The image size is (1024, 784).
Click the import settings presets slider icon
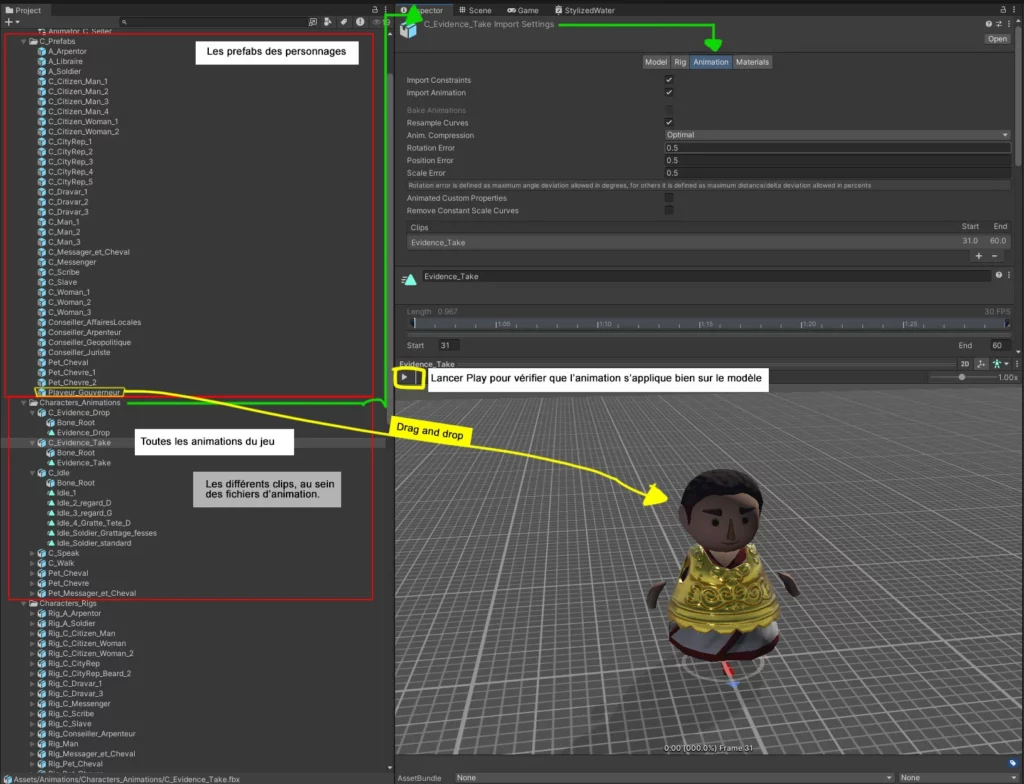pos(999,24)
